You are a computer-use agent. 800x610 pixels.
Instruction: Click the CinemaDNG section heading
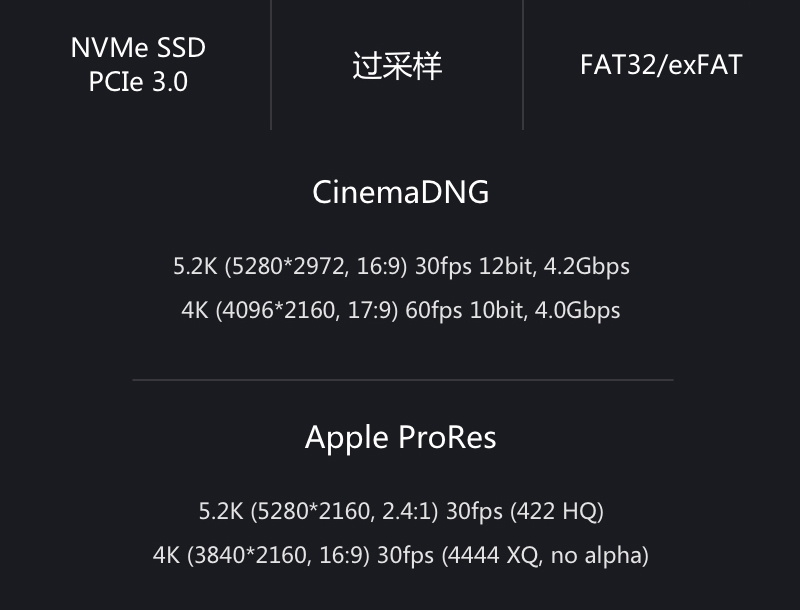pos(400,192)
